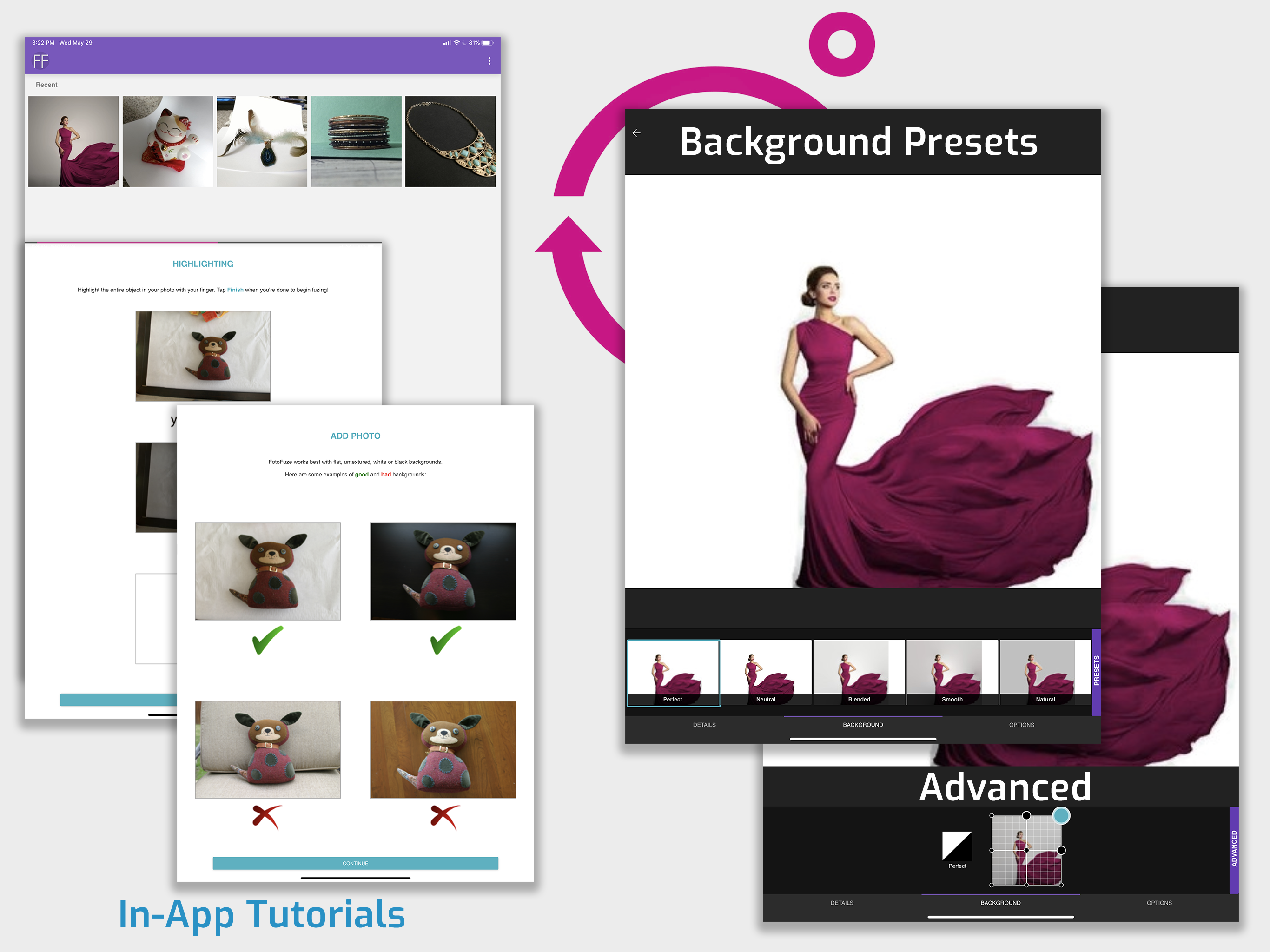Tap the back arrow in Background Presets
This screenshot has height=952, width=1270.
(x=636, y=133)
